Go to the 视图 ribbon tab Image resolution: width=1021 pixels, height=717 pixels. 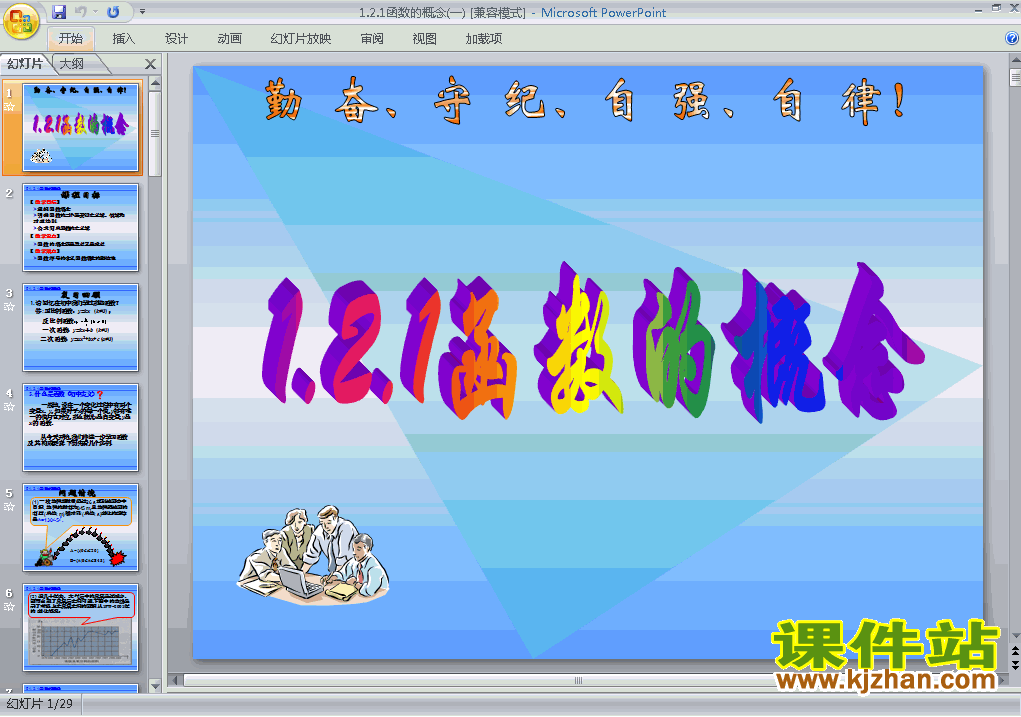tap(425, 39)
